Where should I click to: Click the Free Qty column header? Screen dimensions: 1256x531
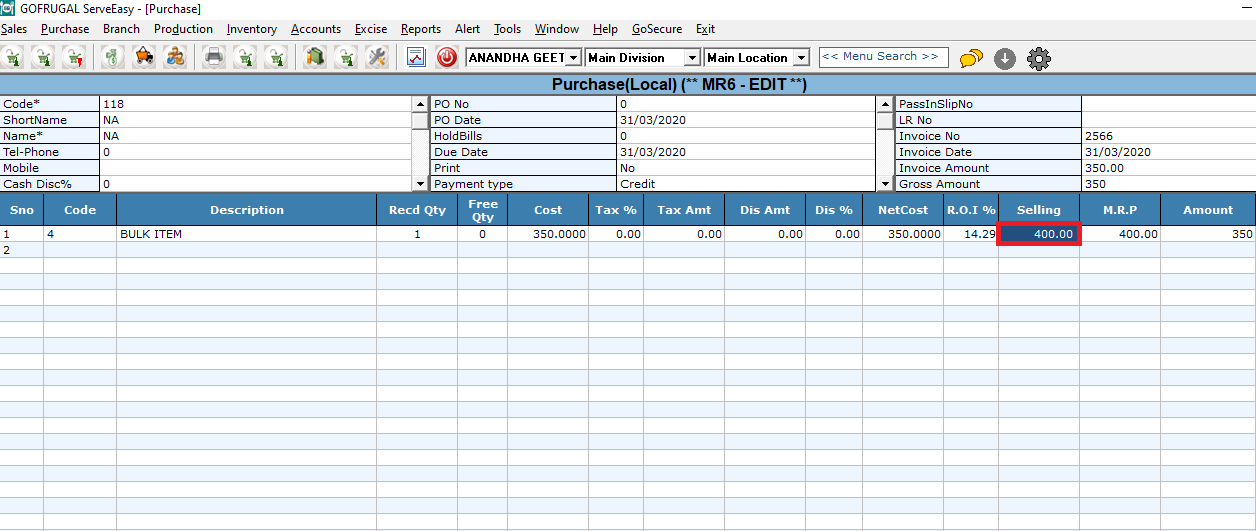point(483,210)
